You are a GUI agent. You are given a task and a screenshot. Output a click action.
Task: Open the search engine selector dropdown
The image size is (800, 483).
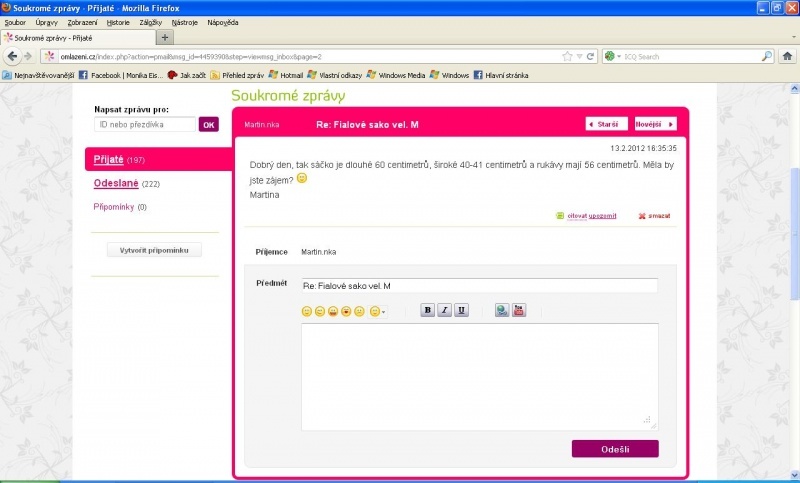(611, 56)
